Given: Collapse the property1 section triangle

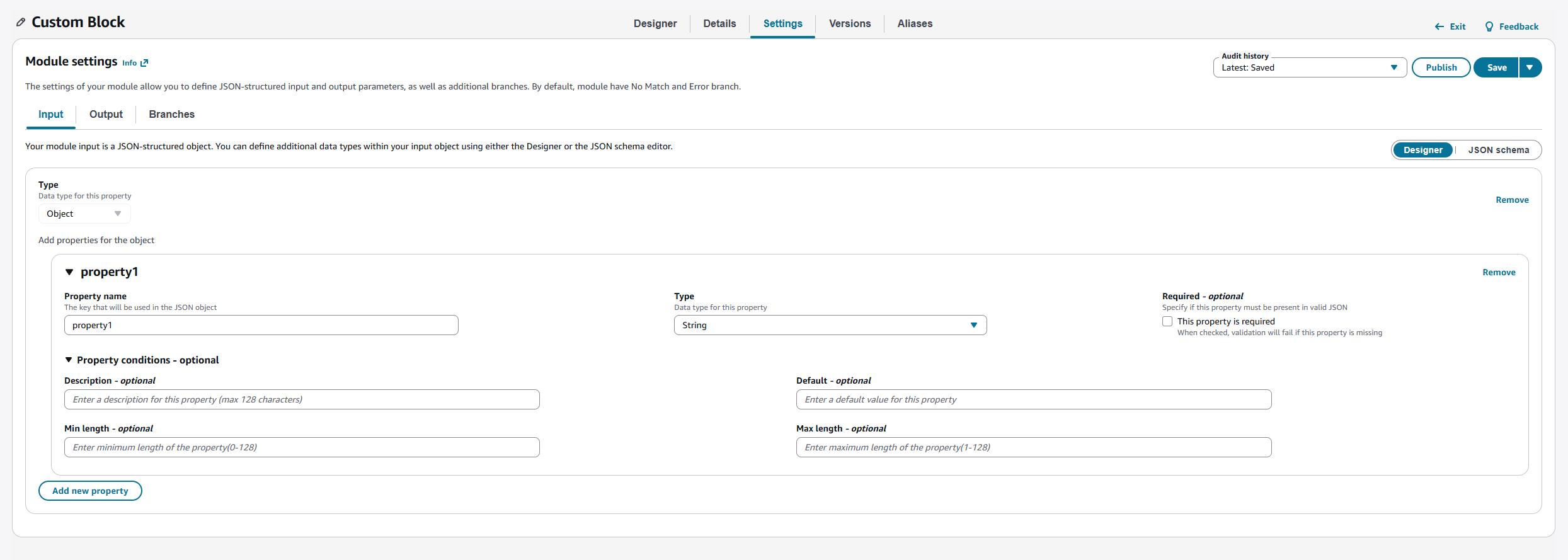Looking at the screenshot, I should pos(69,272).
